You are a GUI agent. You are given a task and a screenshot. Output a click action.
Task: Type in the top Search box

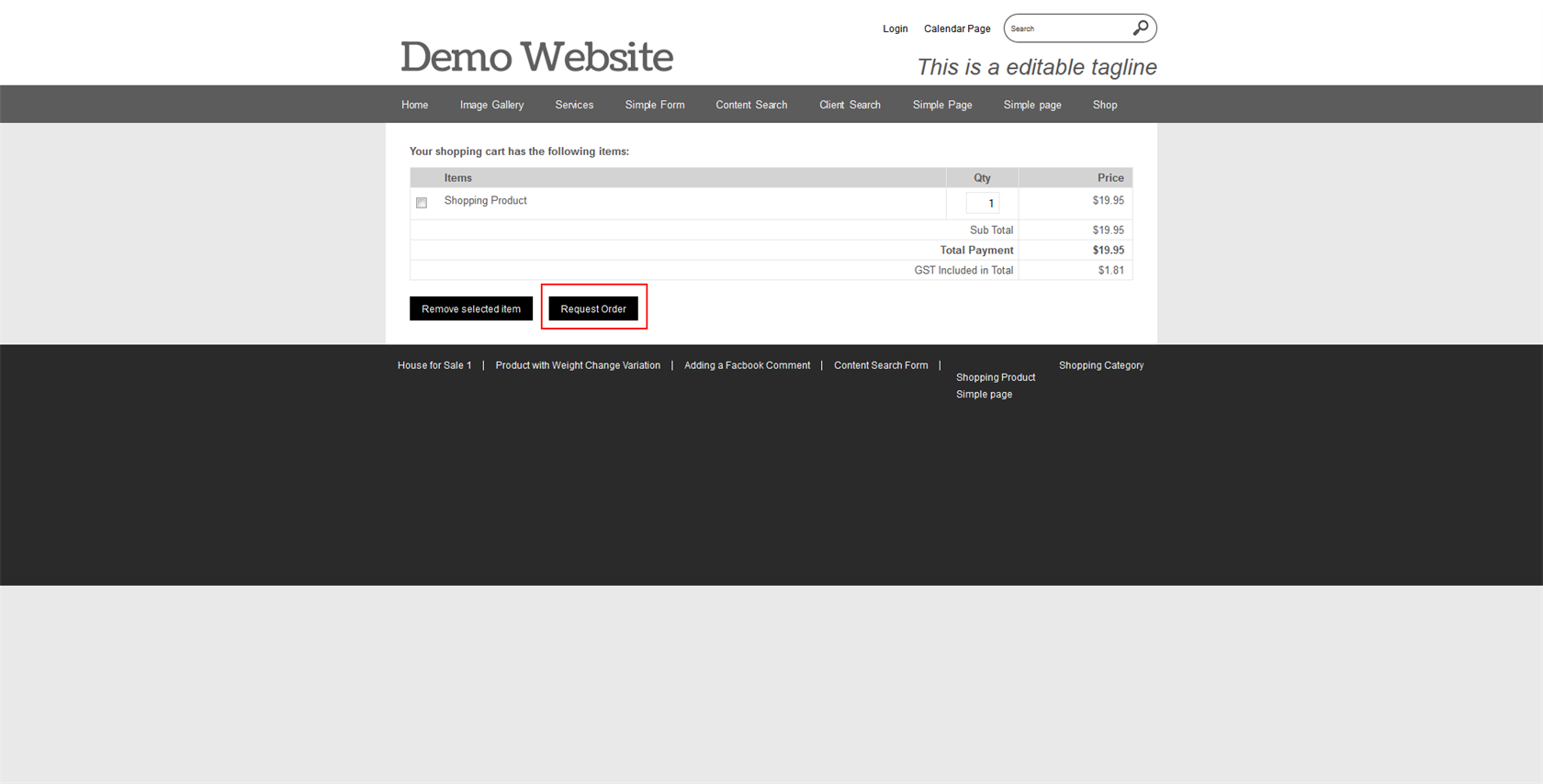coord(1065,28)
